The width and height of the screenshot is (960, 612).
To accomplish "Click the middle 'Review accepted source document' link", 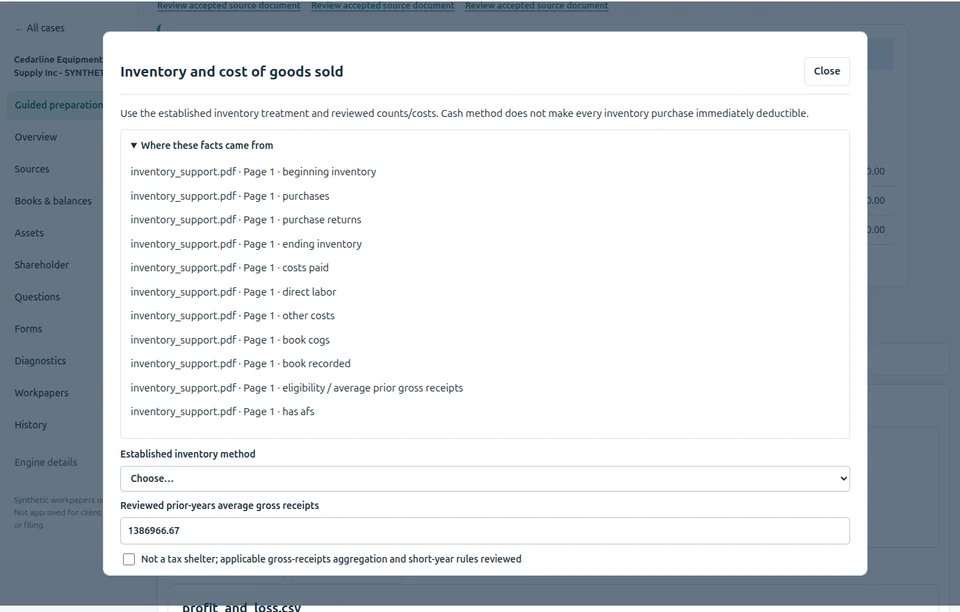I will pyautogui.click(x=383, y=6).
